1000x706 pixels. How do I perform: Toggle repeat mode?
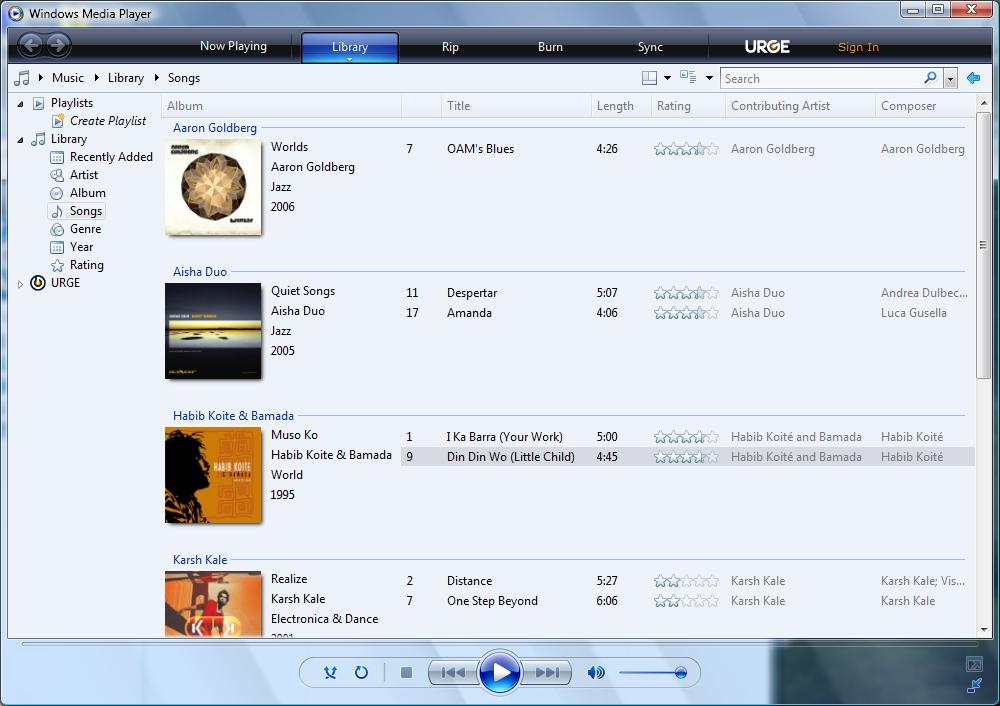point(362,673)
